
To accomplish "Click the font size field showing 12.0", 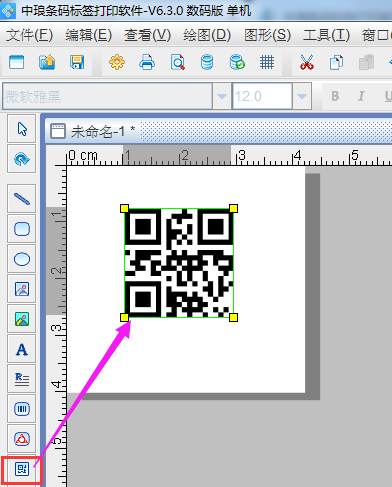I will (262, 96).
